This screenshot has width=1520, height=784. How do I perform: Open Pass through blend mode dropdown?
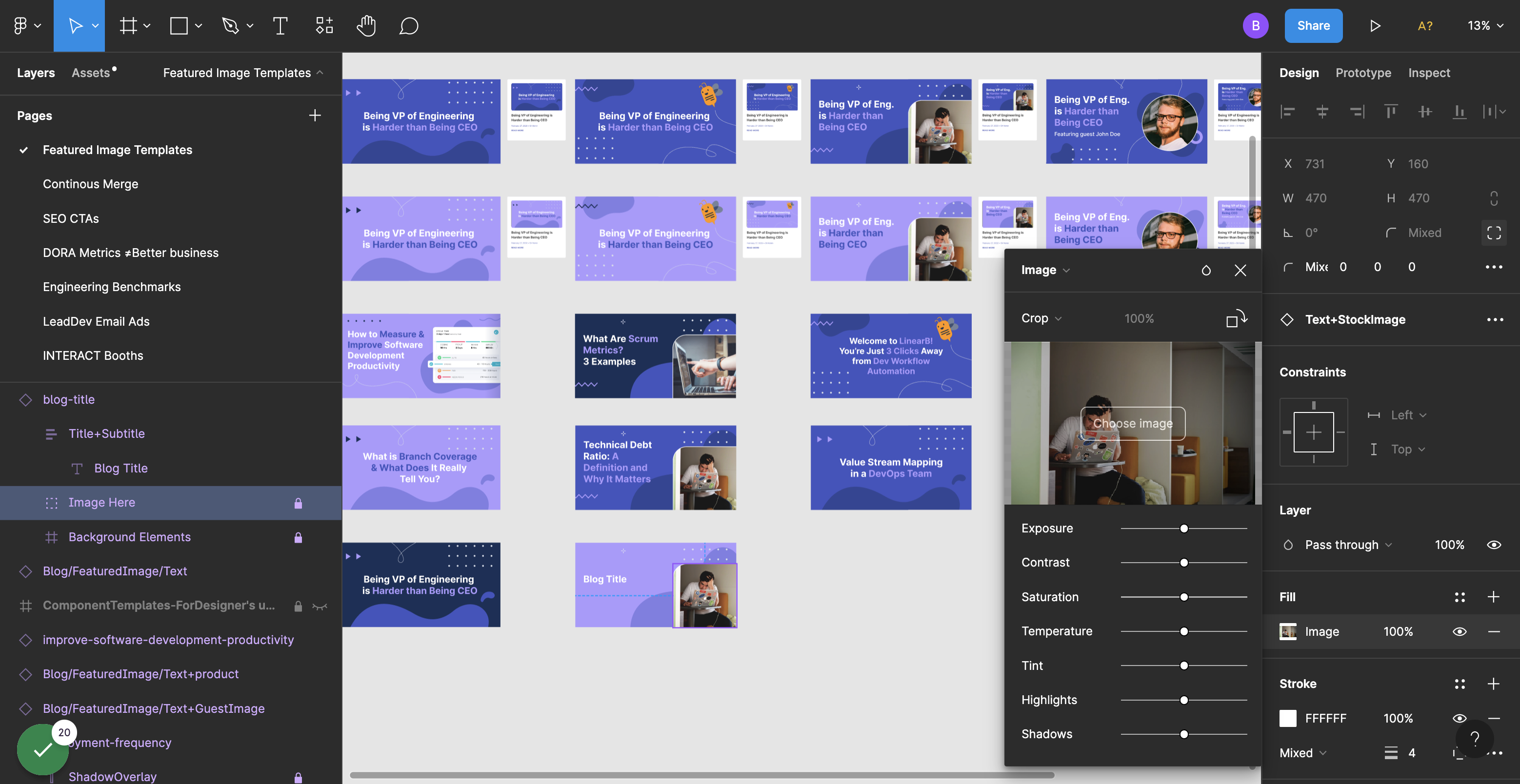tap(1348, 545)
